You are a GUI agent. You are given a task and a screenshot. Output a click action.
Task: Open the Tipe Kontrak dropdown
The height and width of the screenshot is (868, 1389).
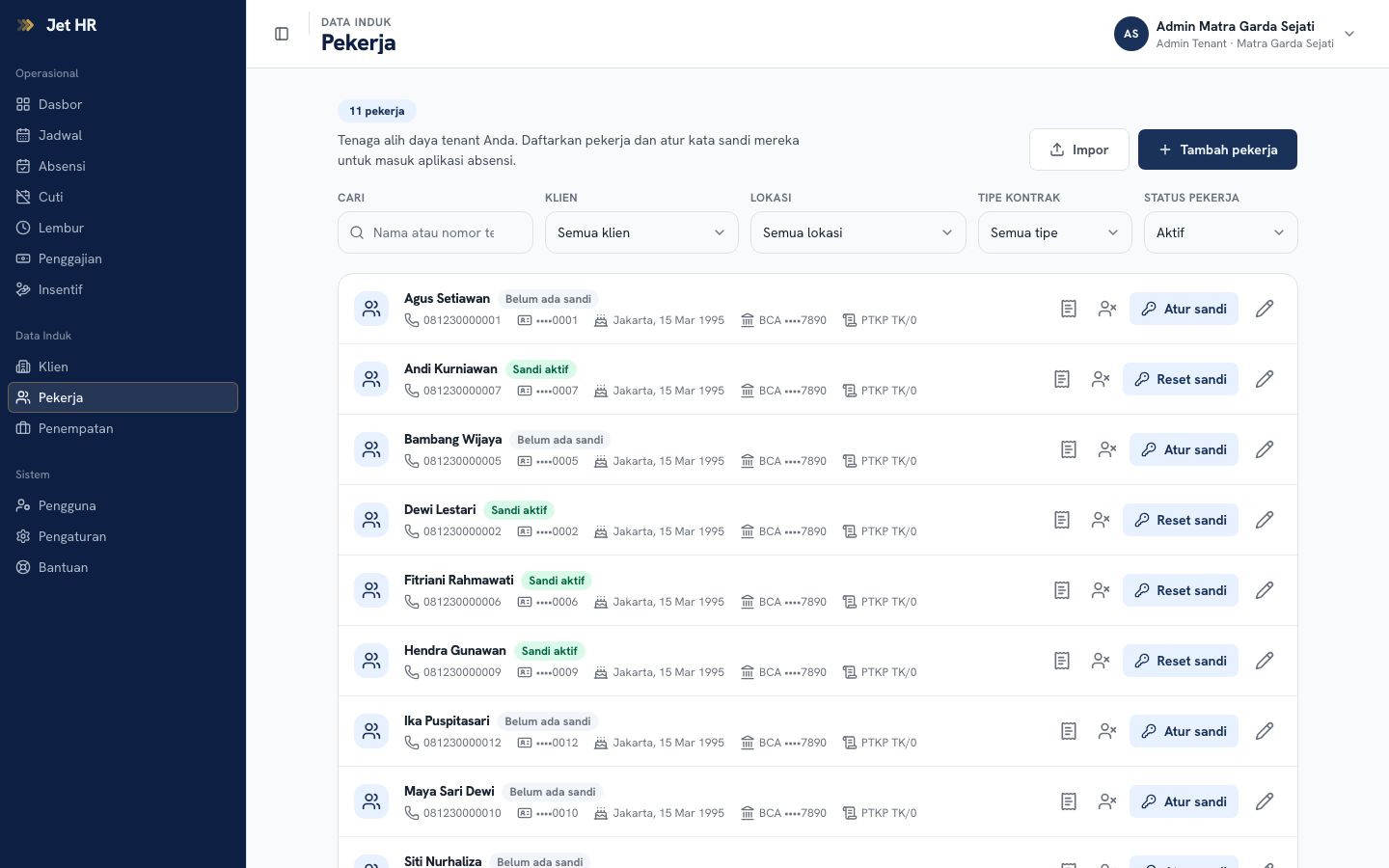(1054, 232)
